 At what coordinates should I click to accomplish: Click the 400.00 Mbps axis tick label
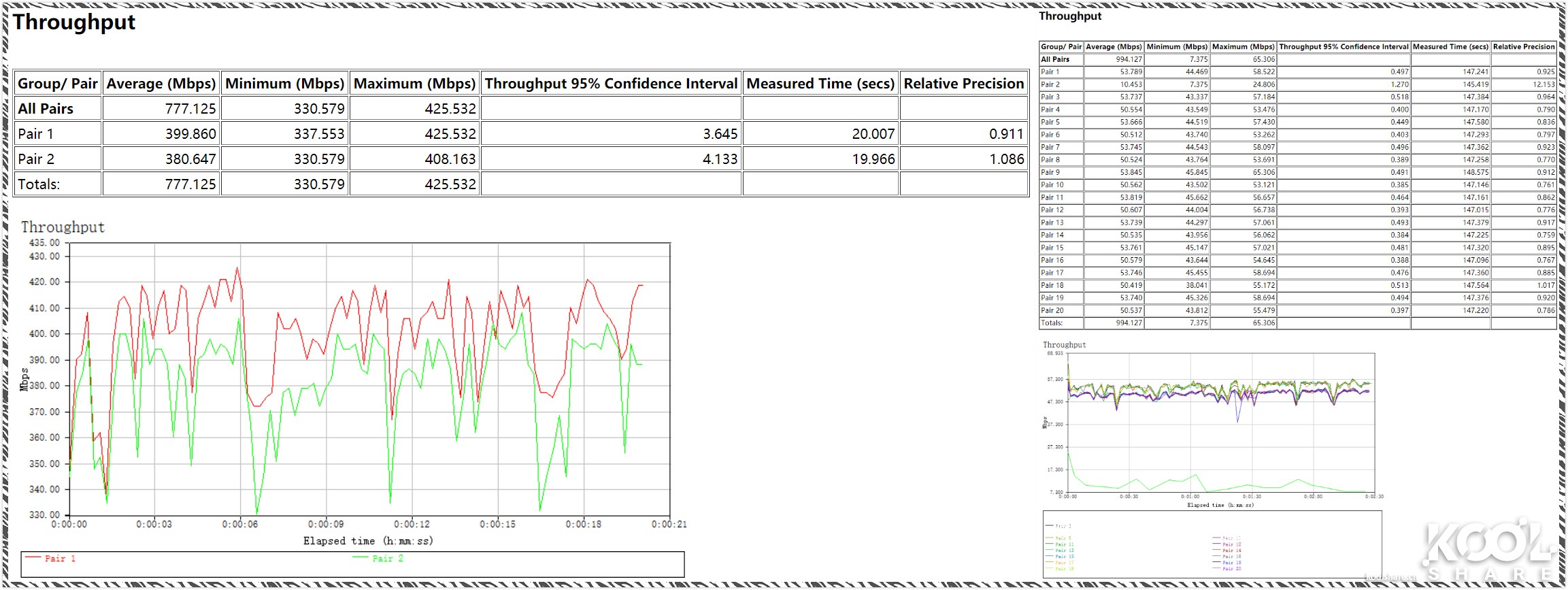pos(44,334)
